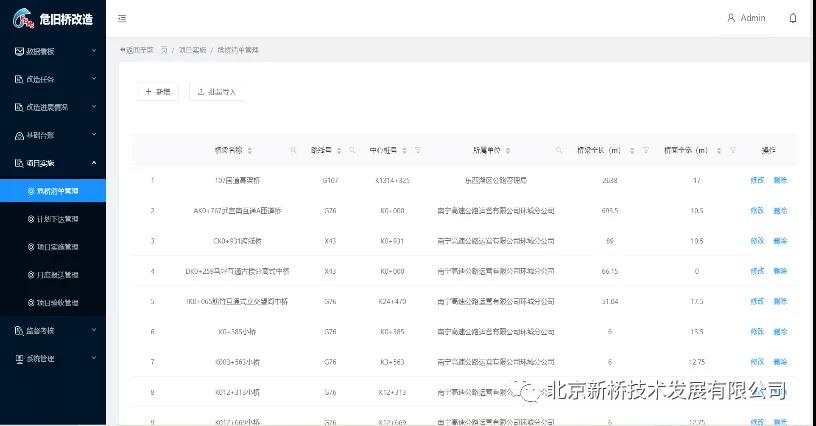Open the notification bell icon
This screenshot has height=426, width=816.
click(x=793, y=18)
